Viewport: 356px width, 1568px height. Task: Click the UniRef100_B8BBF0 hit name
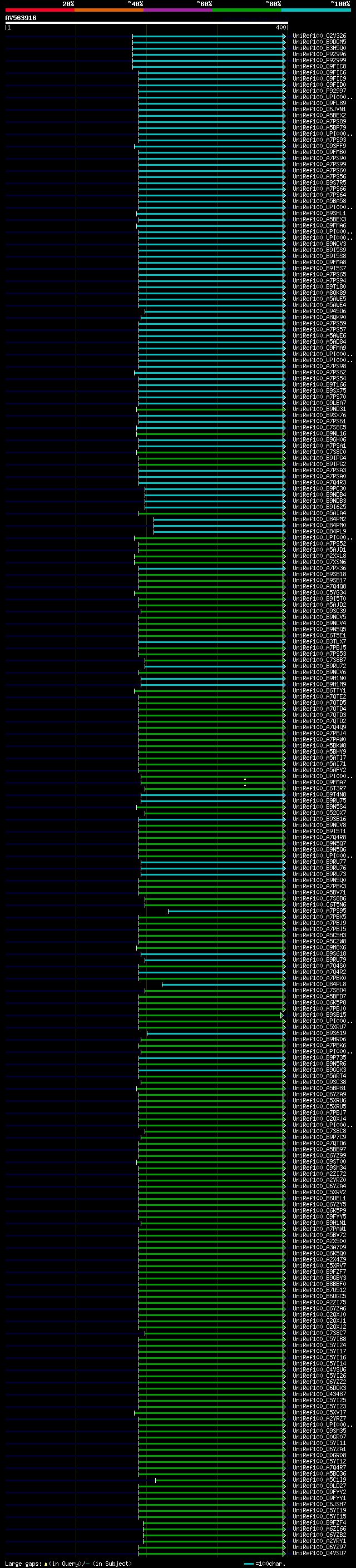coord(319,1284)
